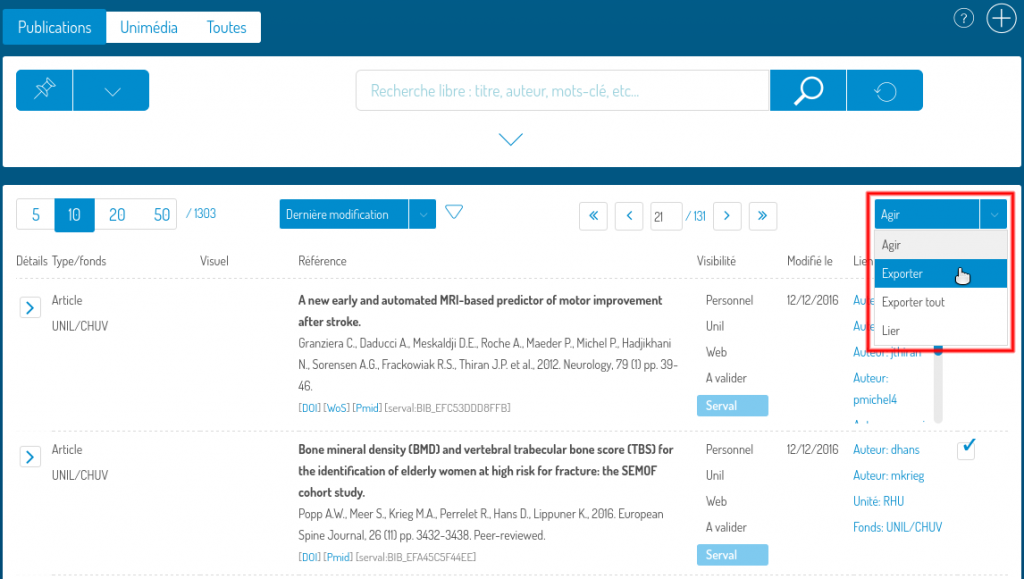Click the magnifier search button
This screenshot has width=1024, height=579.
(808, 90)
